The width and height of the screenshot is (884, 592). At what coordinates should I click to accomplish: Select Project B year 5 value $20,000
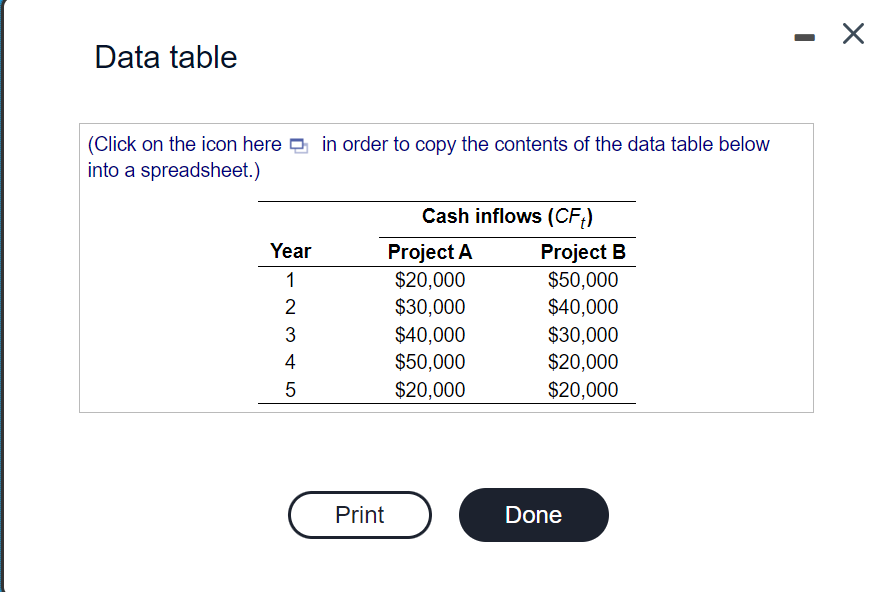[x=583, y=390]
